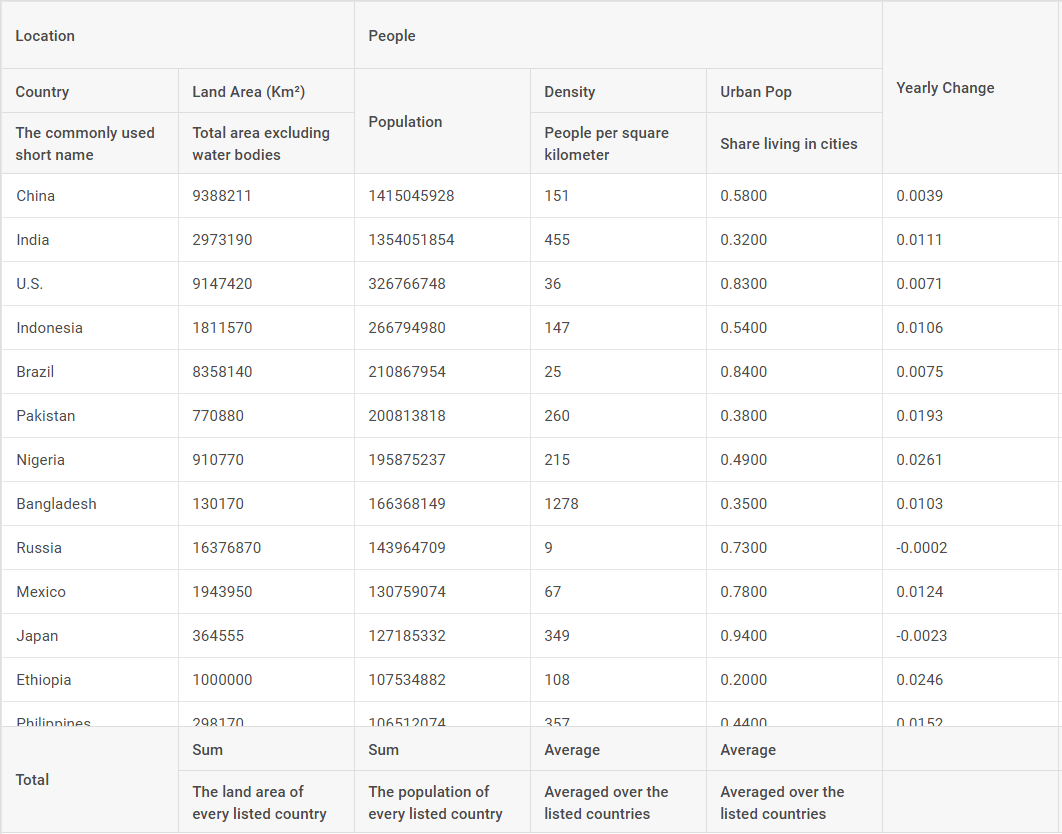Click U.S. density value 36
The image size is (1062, 834).
coord(618,284)
